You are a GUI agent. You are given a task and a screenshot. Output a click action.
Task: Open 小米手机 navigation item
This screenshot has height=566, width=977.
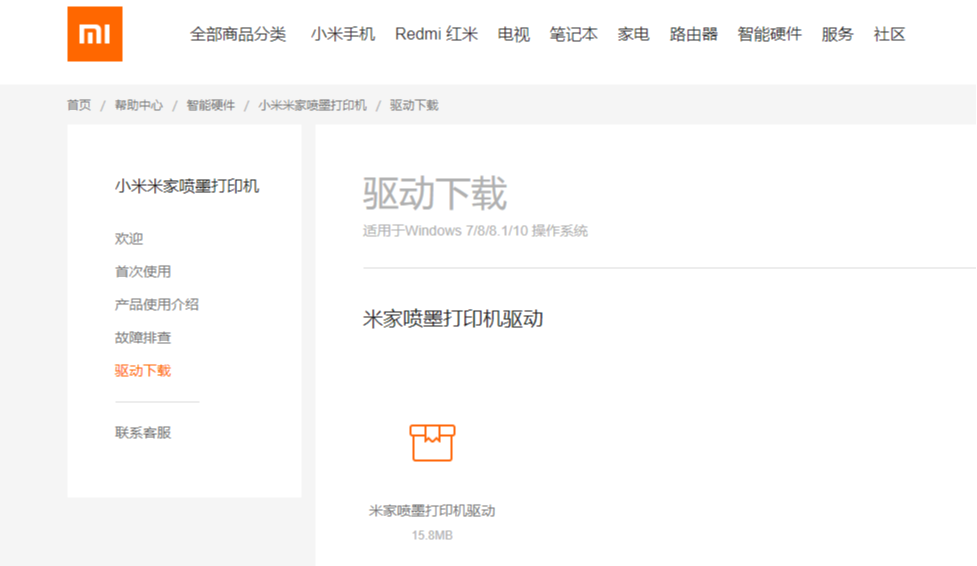click(x=343, y=34)
